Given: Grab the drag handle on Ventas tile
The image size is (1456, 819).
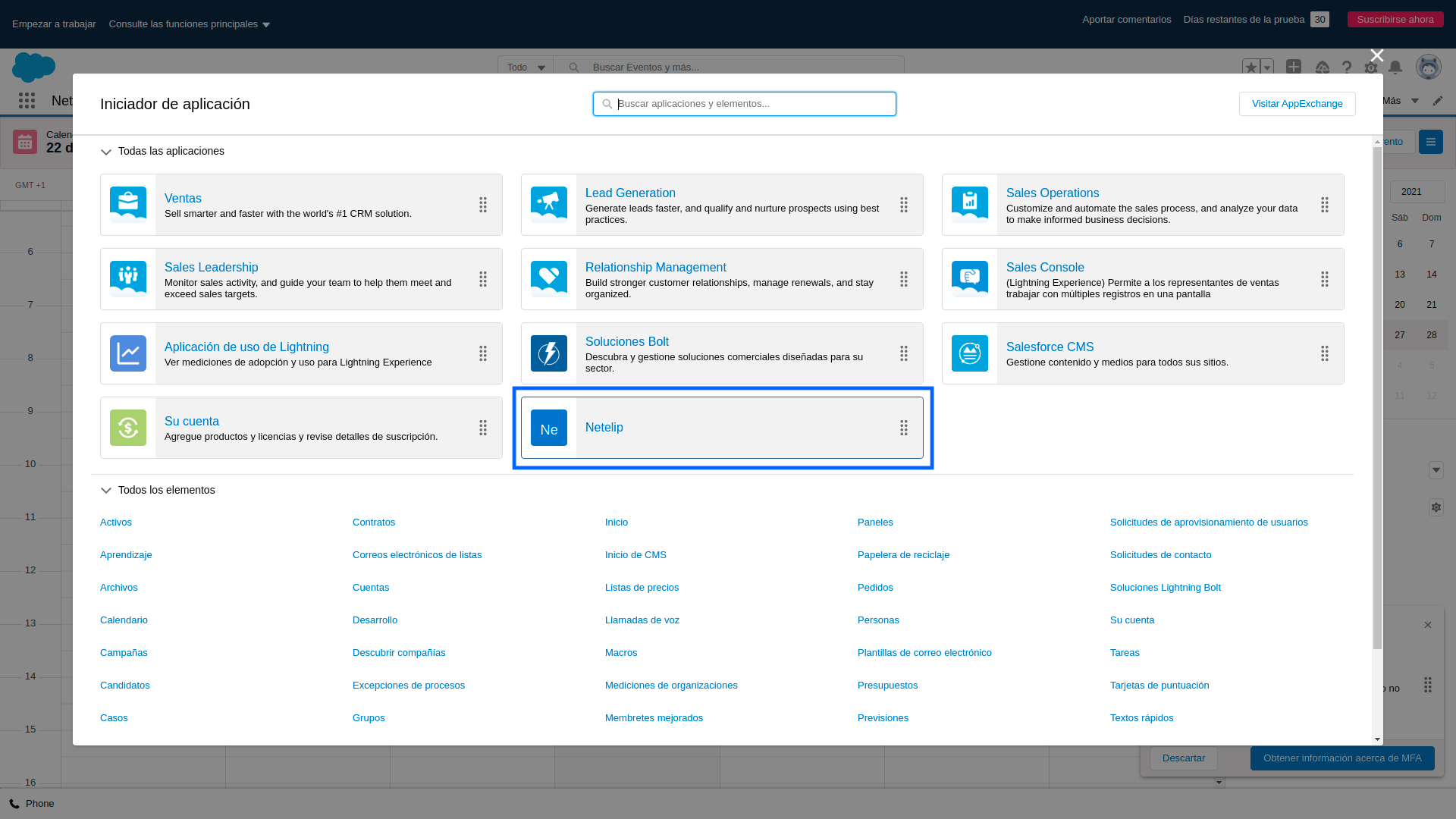Looking at the screenshot, I should coord(483,205).
